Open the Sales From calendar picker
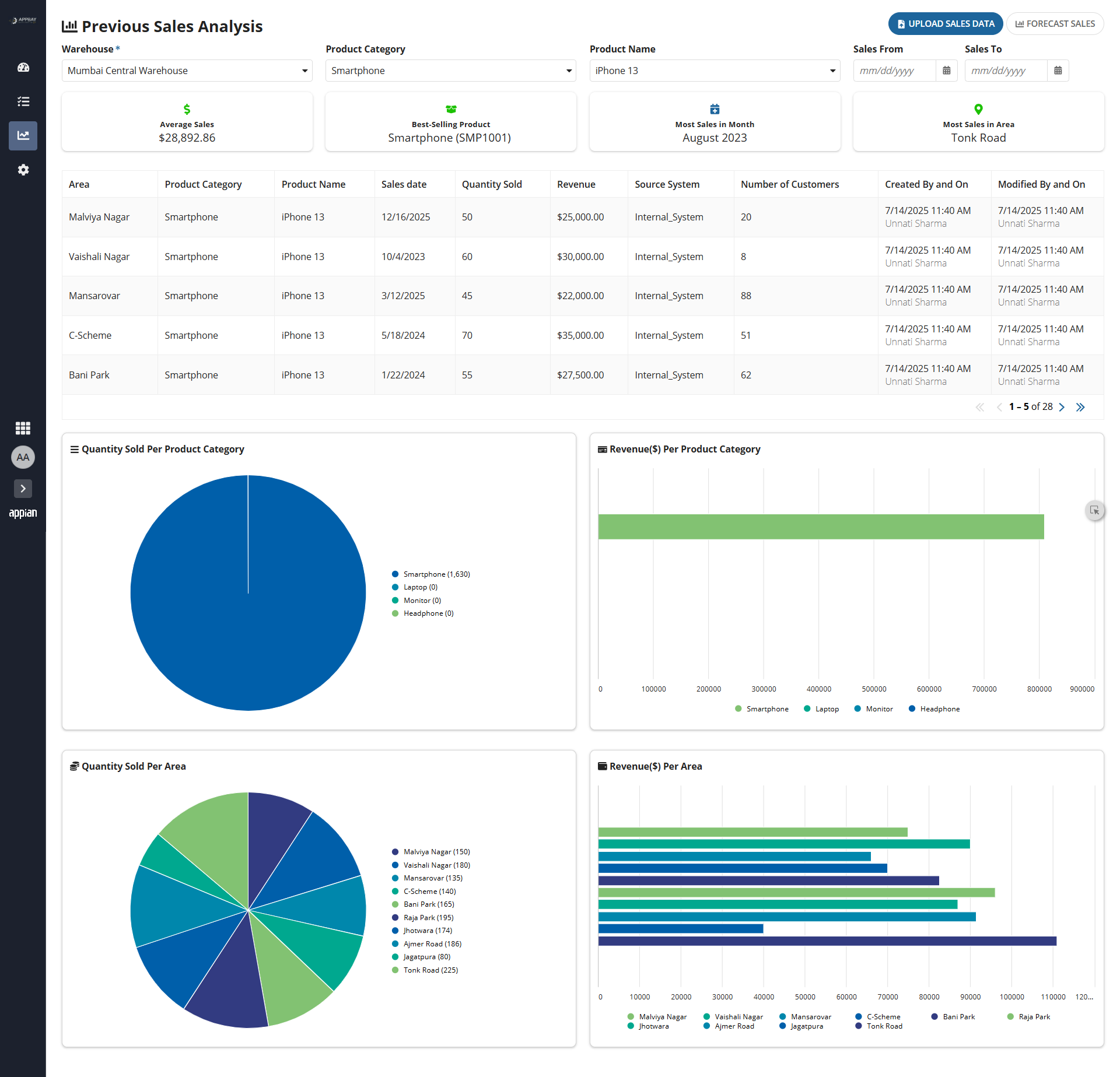 tap(947, 71)
